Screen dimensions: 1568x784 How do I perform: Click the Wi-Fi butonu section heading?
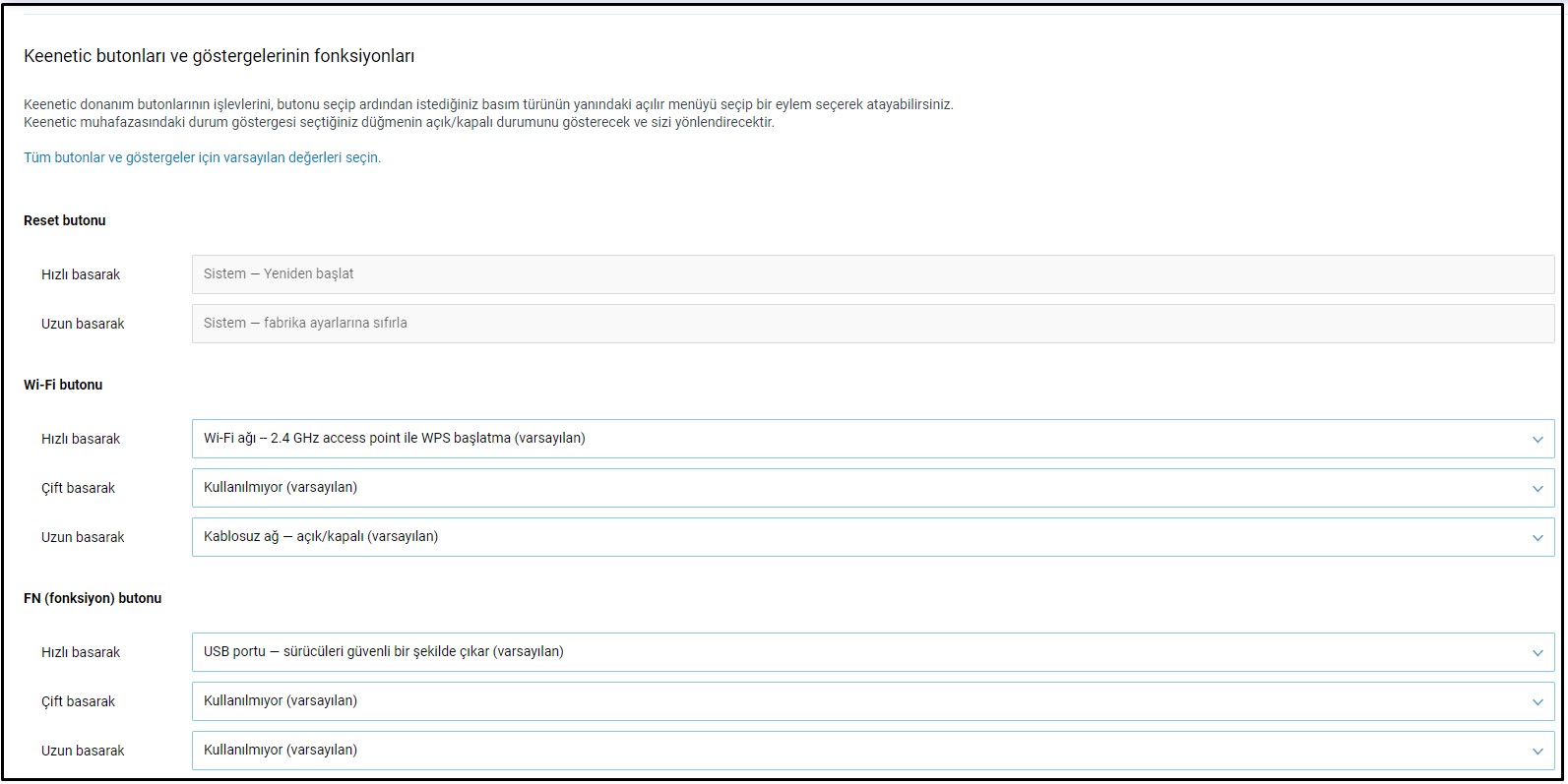click(x=63, y=385)
